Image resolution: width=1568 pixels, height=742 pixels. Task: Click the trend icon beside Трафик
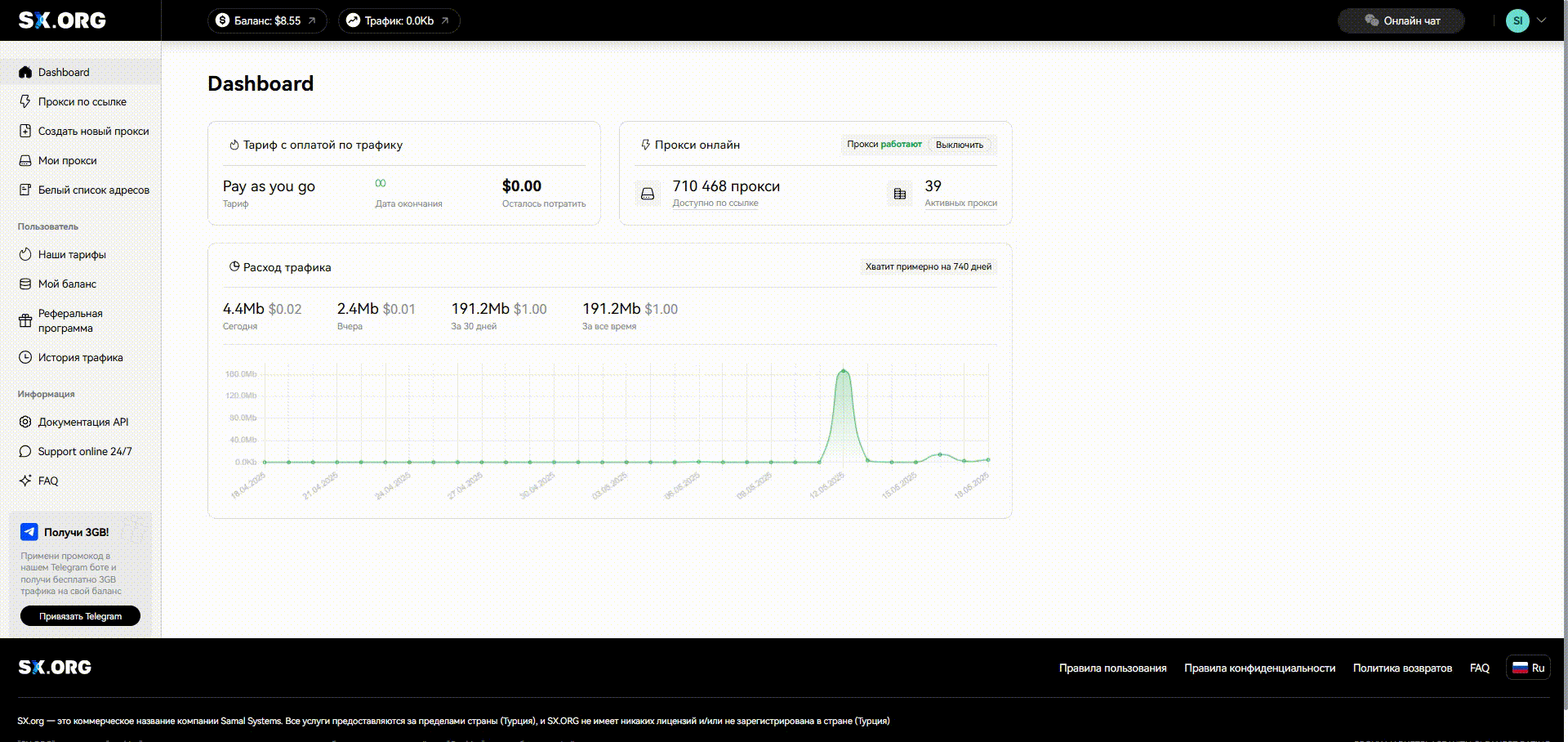point(353,20)
